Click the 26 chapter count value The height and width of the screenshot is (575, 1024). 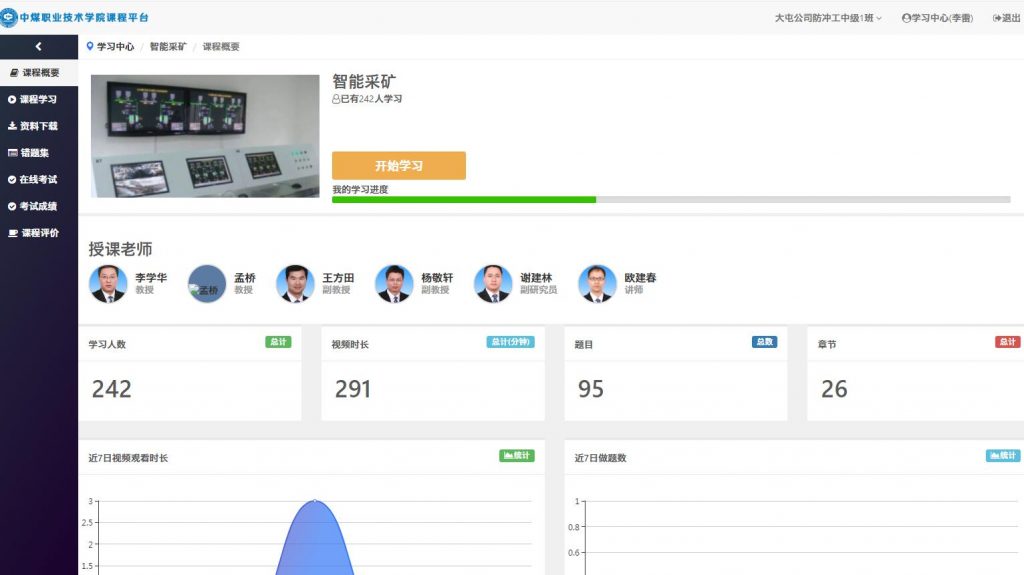point(834,389)
